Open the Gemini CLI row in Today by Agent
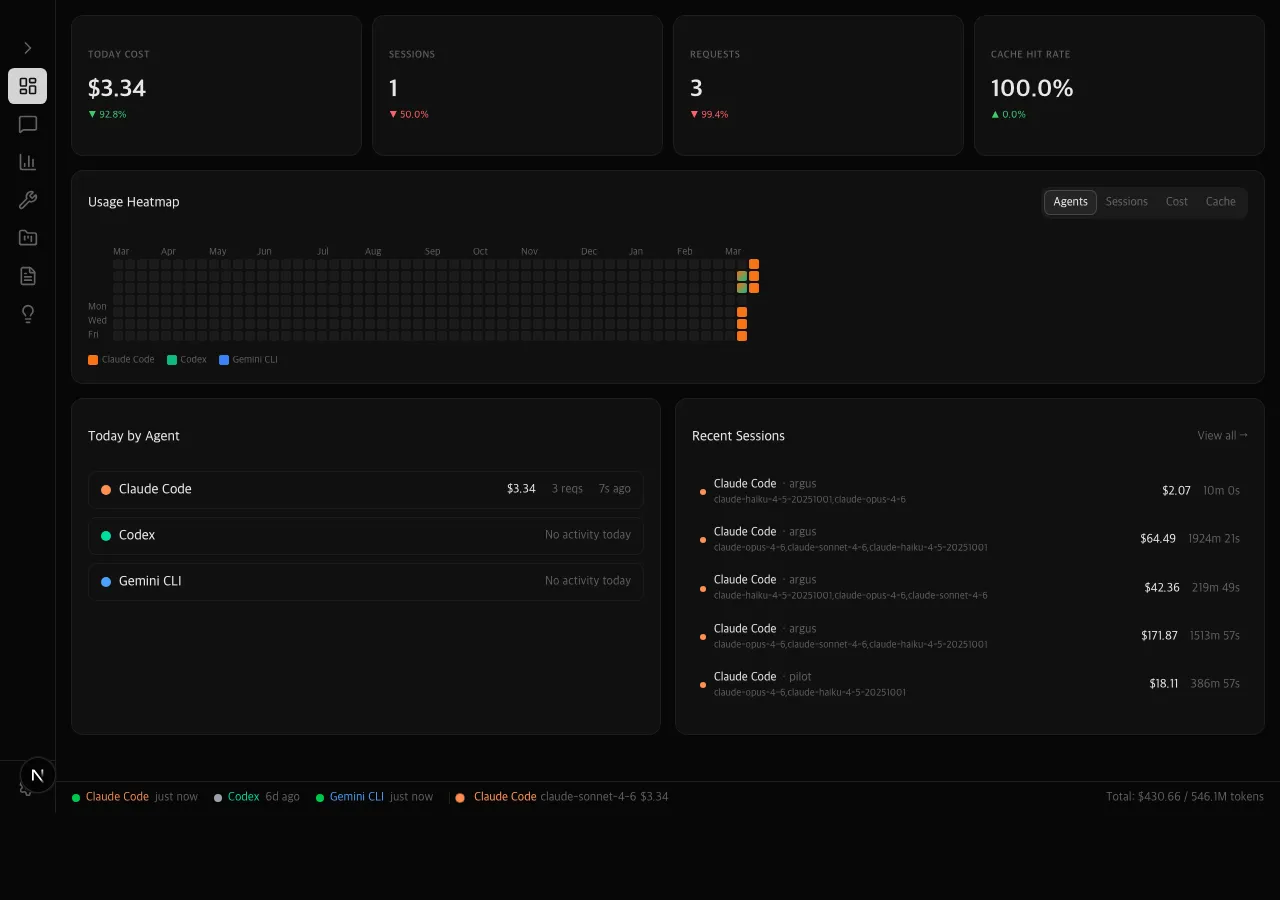 pos(366,581)
